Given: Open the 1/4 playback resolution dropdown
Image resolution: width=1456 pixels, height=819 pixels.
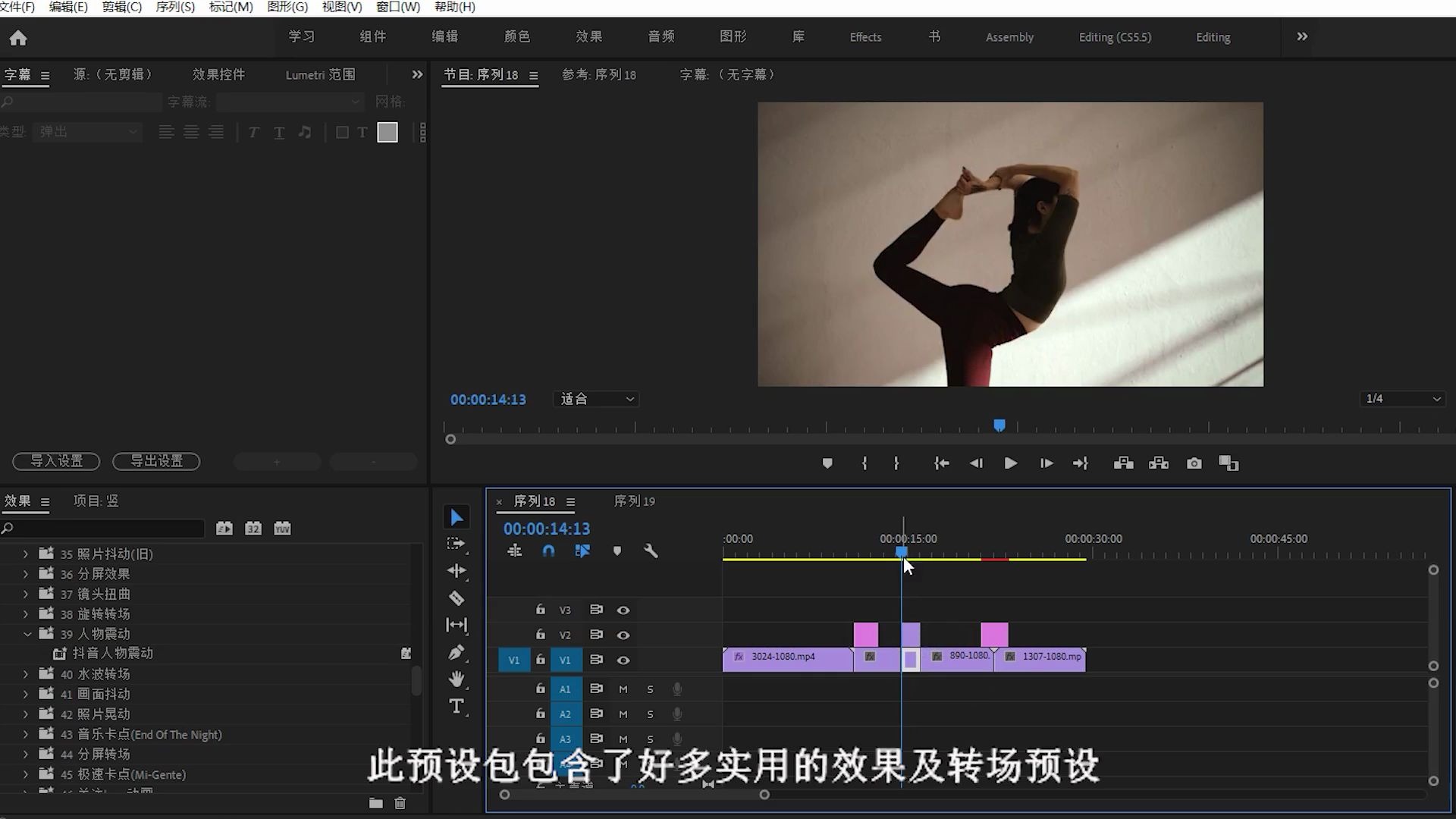Looking at the screenshot, I should tap(1402, 398).
